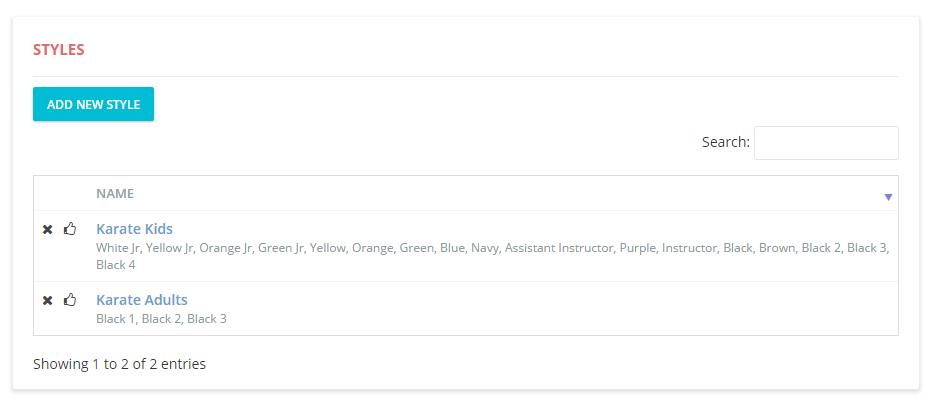Click the entries count status text

pos(119,364)
